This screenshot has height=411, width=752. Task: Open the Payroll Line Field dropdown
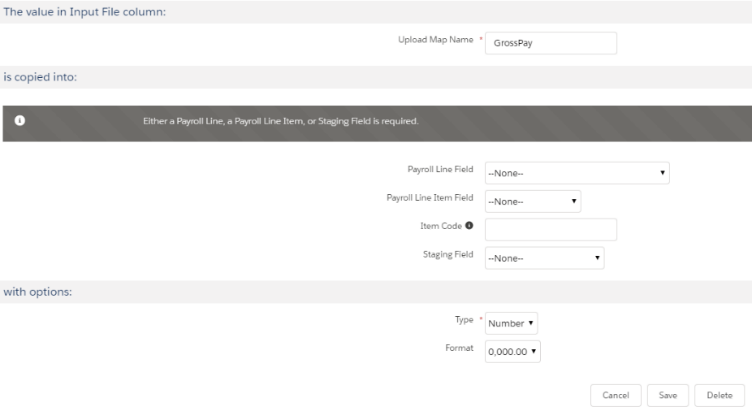coord(576,173)
